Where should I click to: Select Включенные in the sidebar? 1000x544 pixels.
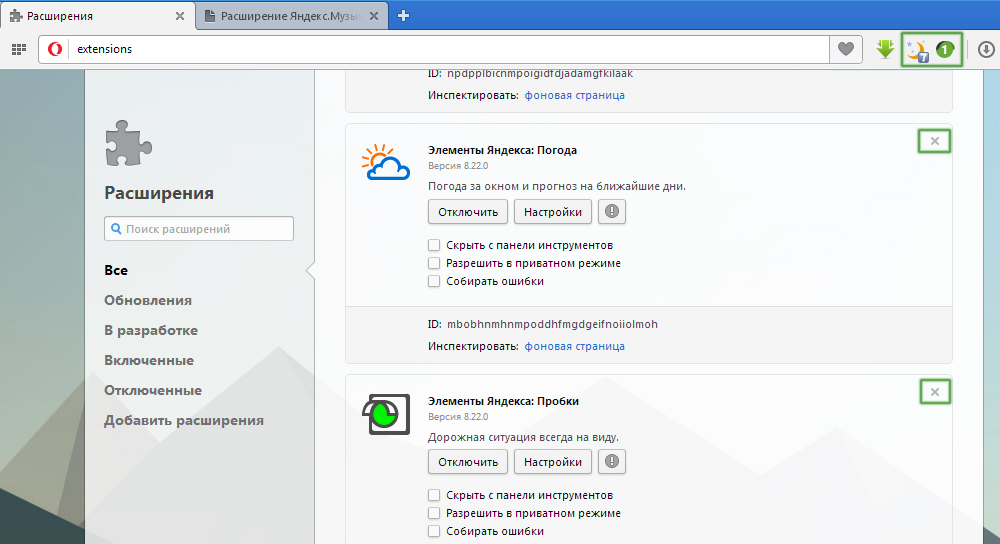[149, 360]
